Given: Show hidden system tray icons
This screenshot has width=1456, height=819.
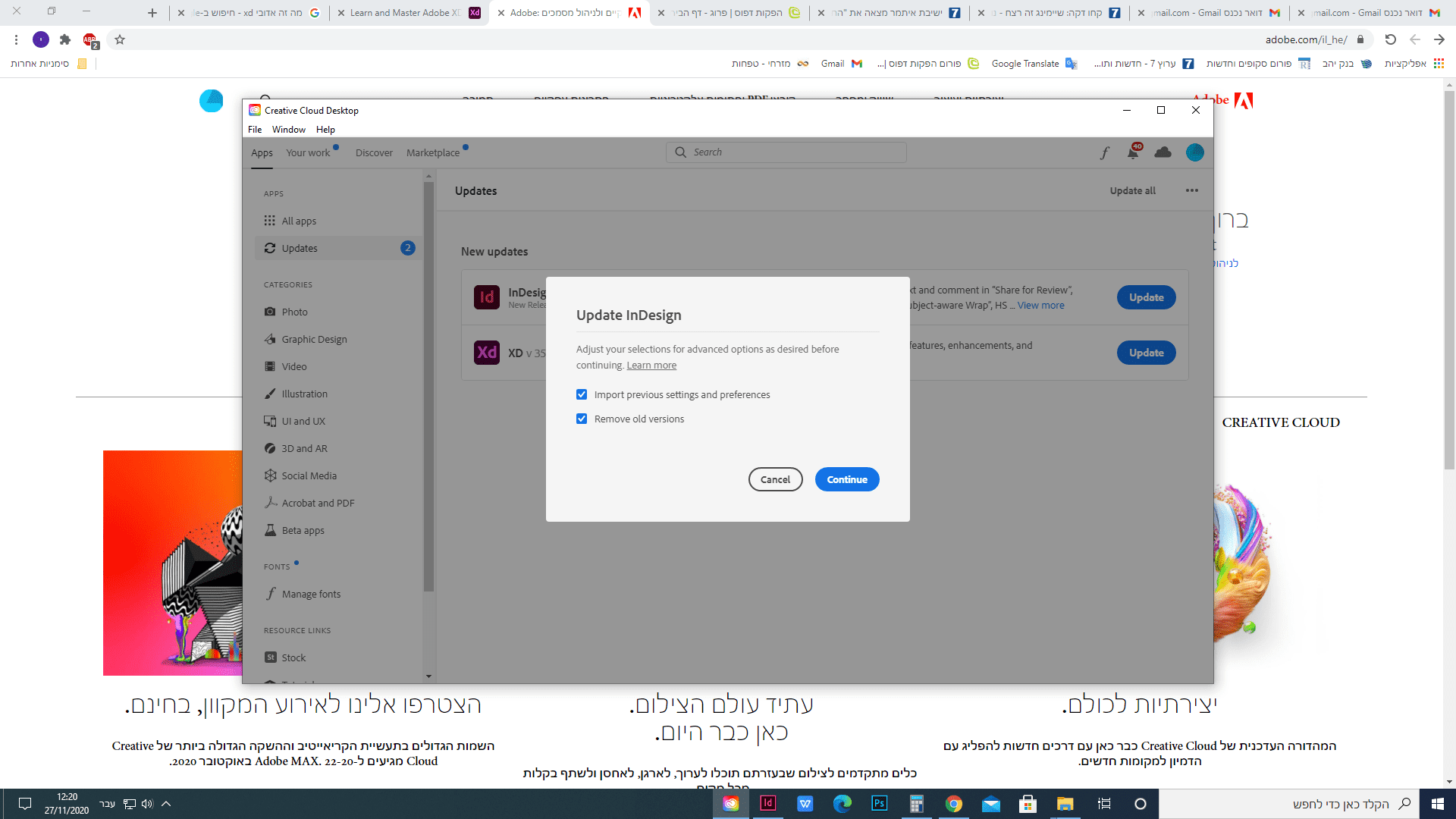Looking at the screenshot, I should (166, 804).
